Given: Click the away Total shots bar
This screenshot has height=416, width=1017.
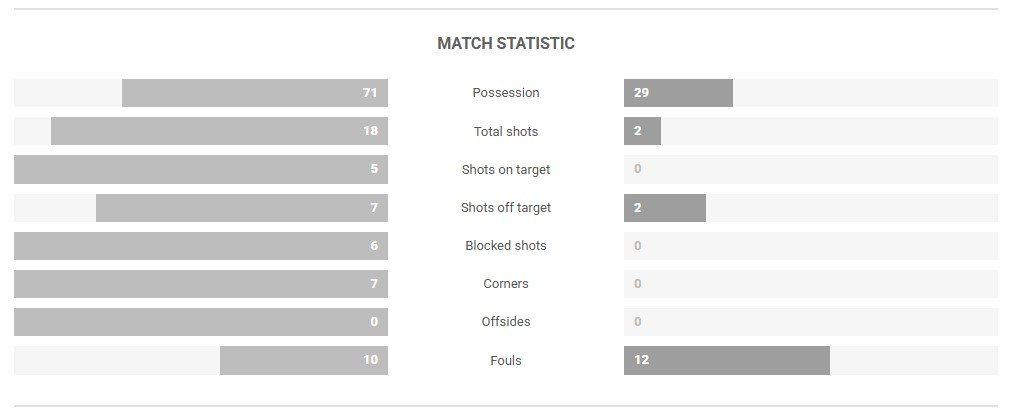Looking at the screenshot, I should (642, 131).
